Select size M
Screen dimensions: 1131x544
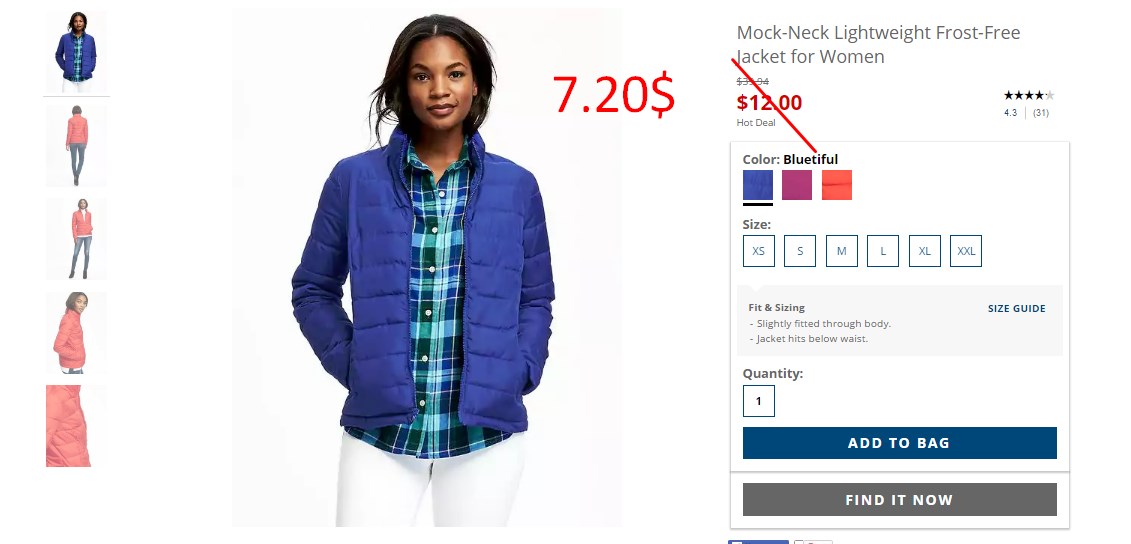coord(842,251)
